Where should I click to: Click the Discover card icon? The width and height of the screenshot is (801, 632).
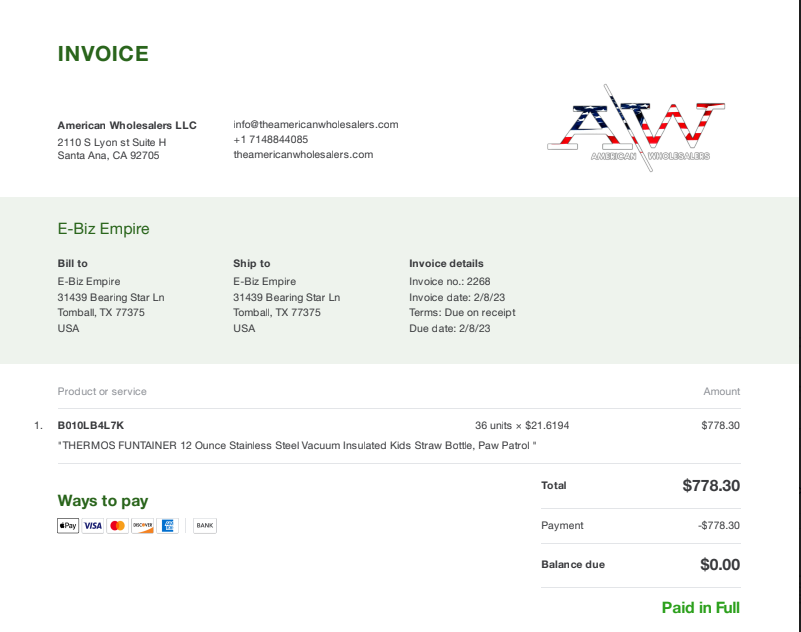[x=143, y=525]
